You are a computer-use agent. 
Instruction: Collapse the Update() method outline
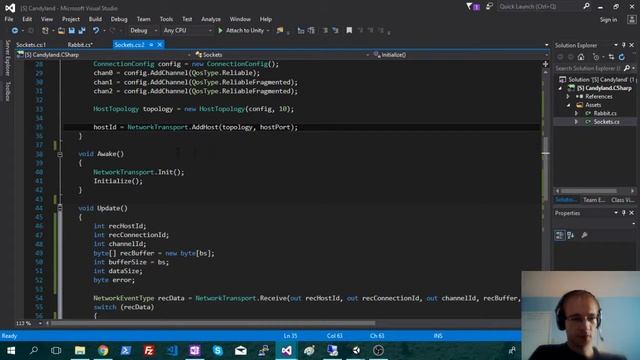click(x=60, y=208)
